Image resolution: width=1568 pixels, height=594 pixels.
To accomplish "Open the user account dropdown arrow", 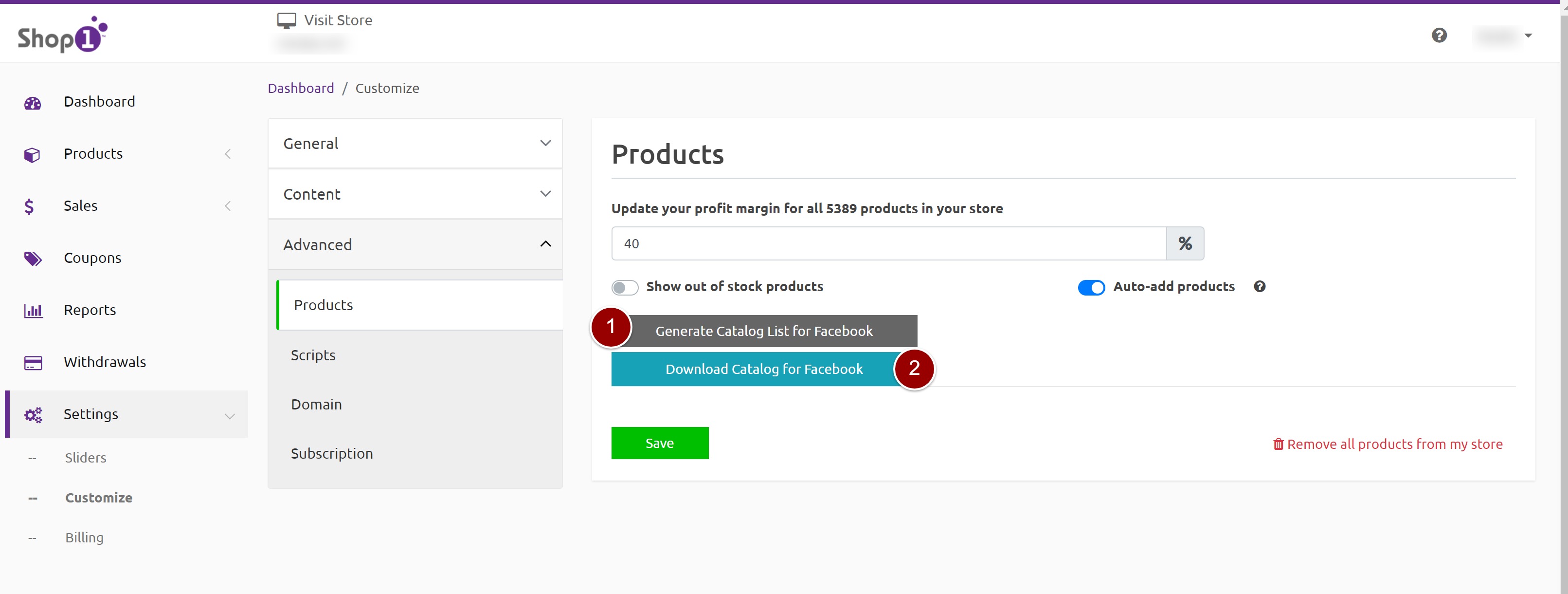I will [x=1528, y=36].
